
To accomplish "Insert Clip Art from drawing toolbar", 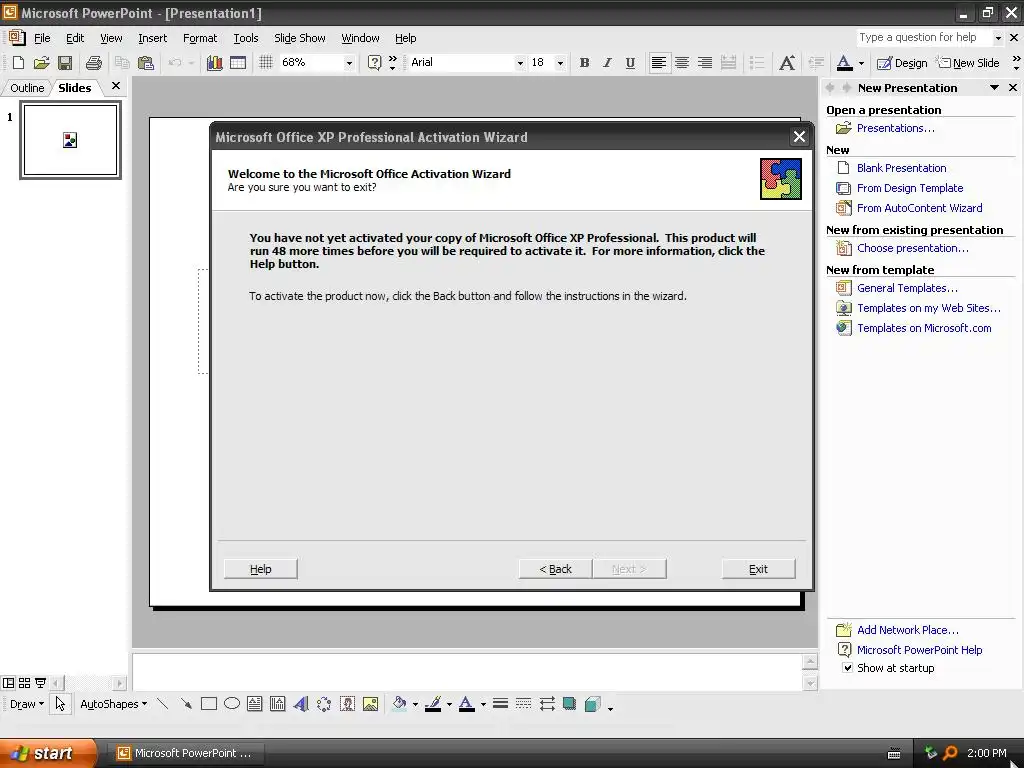I will [347, 703].
